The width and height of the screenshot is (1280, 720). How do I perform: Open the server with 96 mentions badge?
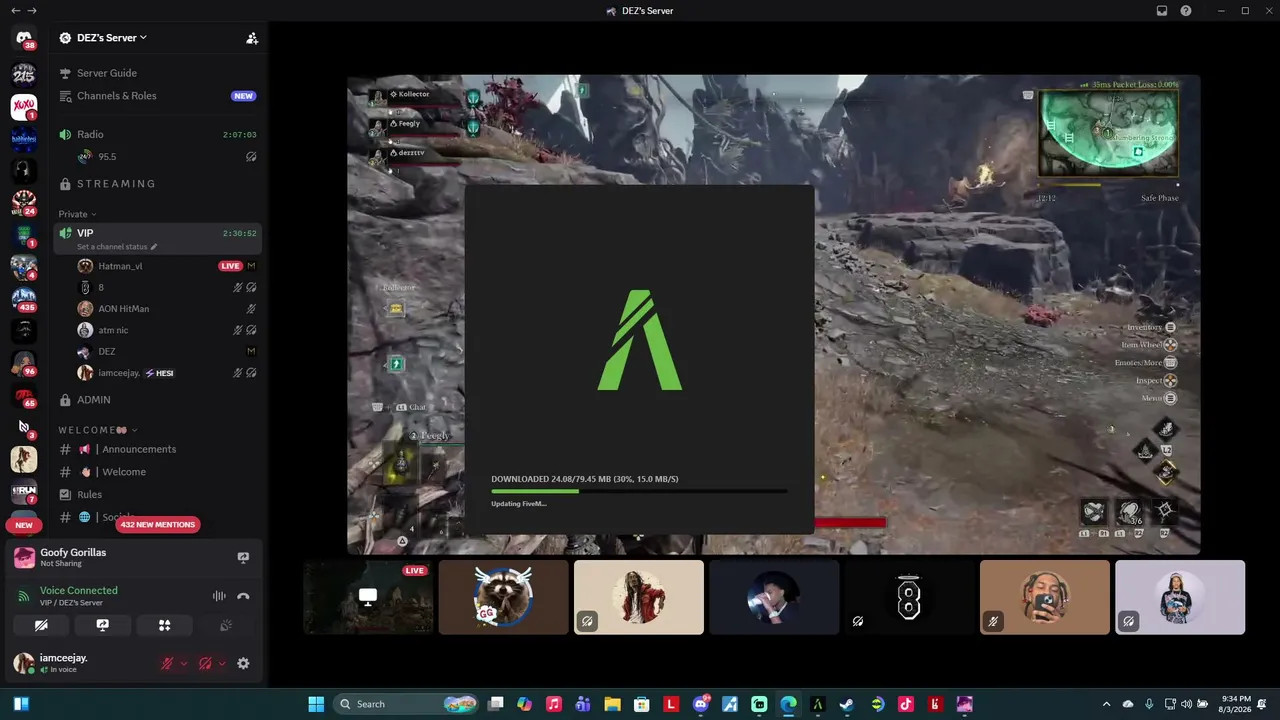(24, 362)
